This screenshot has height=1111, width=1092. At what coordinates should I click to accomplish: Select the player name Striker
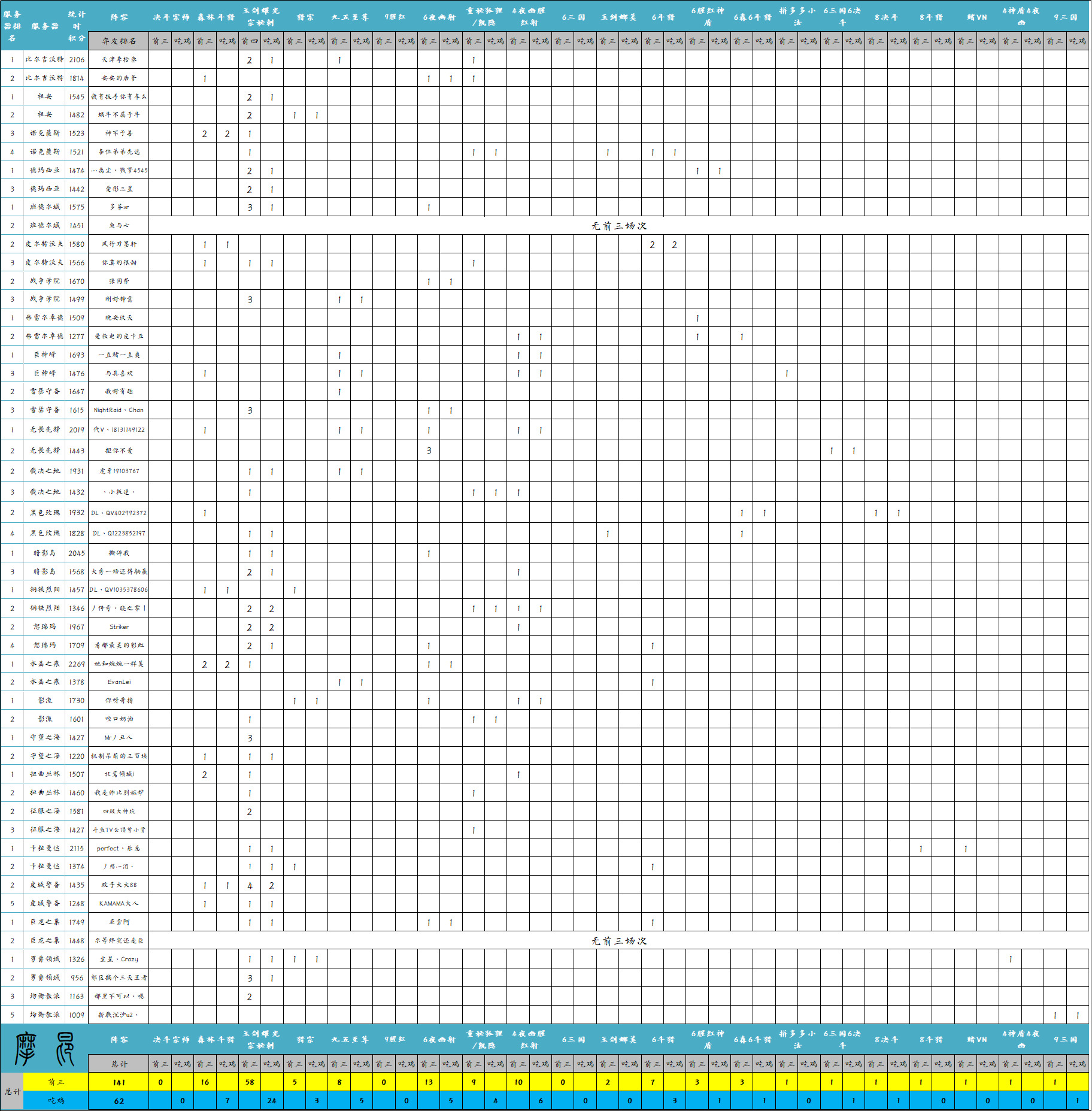point(119,627)
